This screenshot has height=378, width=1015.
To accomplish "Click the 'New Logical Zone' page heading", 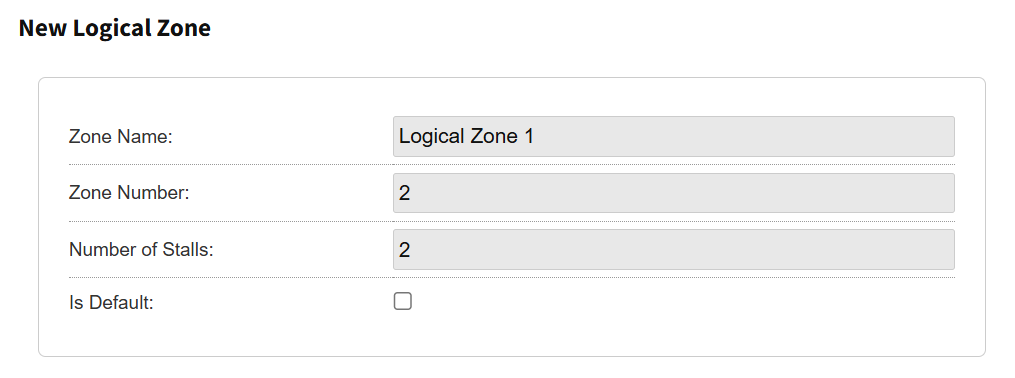I will tap(115, 28).
